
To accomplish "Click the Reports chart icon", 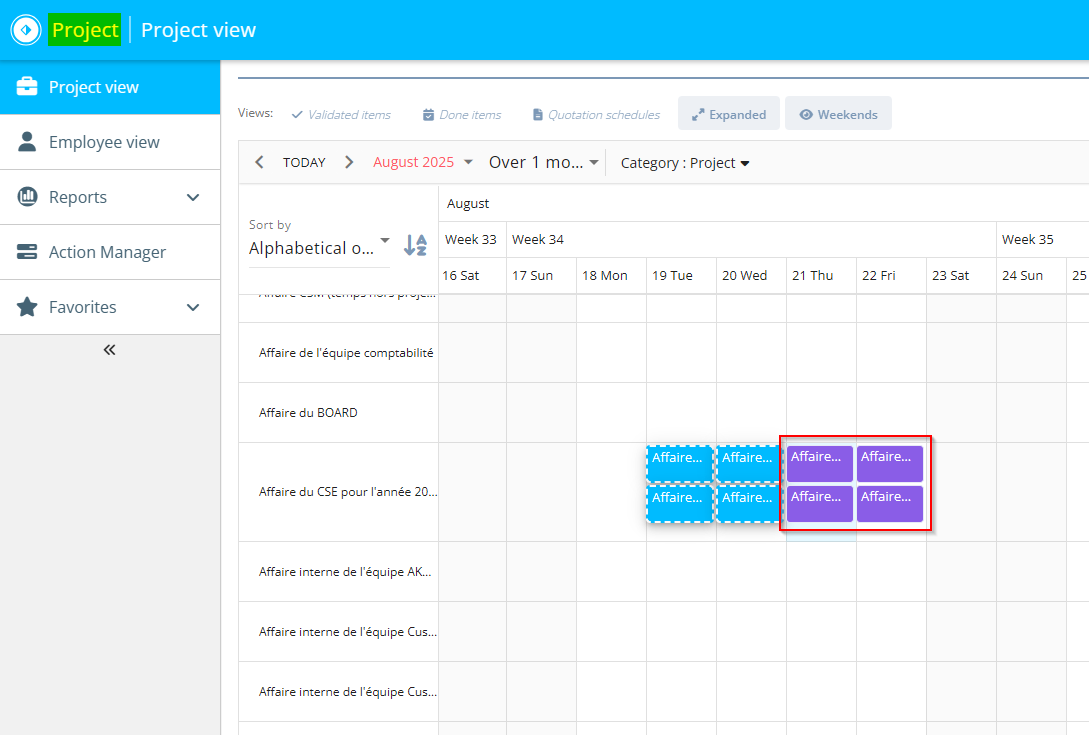I will pyautogui.click(x=28, y=197).
